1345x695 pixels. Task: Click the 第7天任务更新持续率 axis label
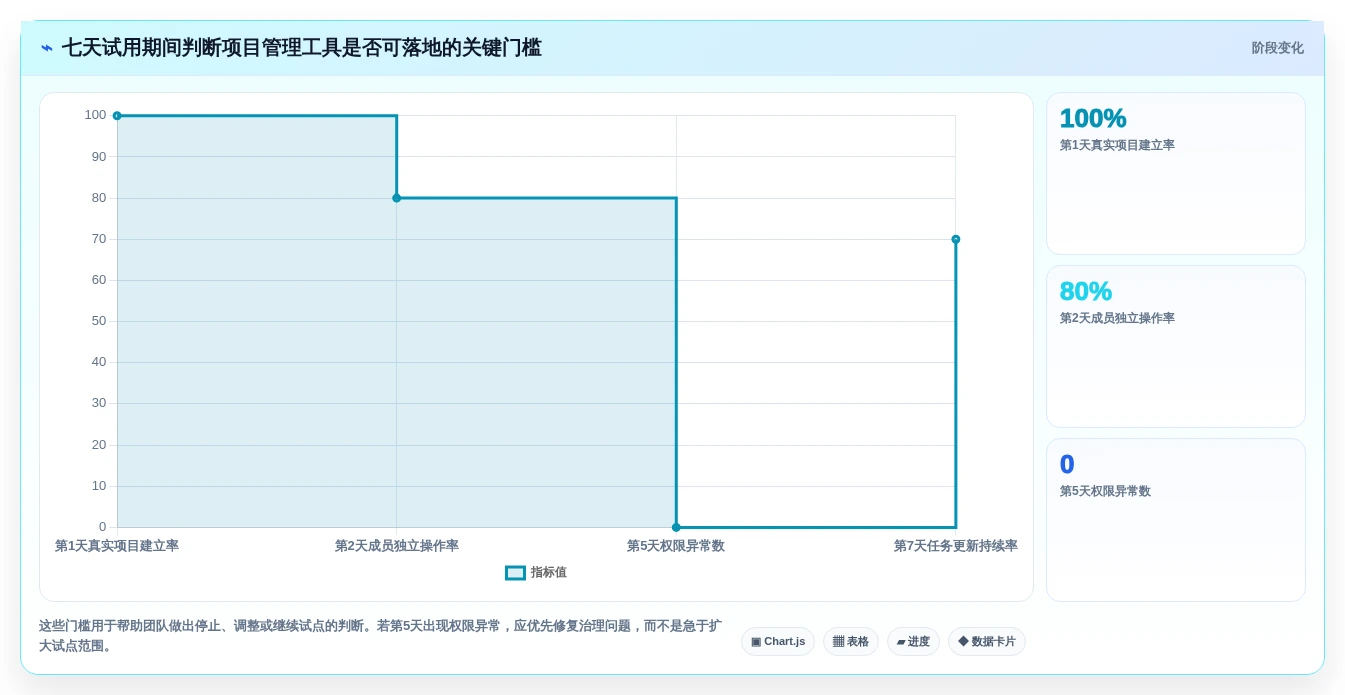point(956,546)
